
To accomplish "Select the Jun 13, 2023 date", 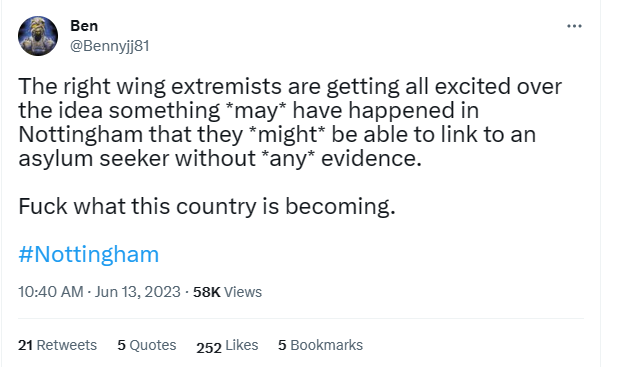I will coord(137,292).
